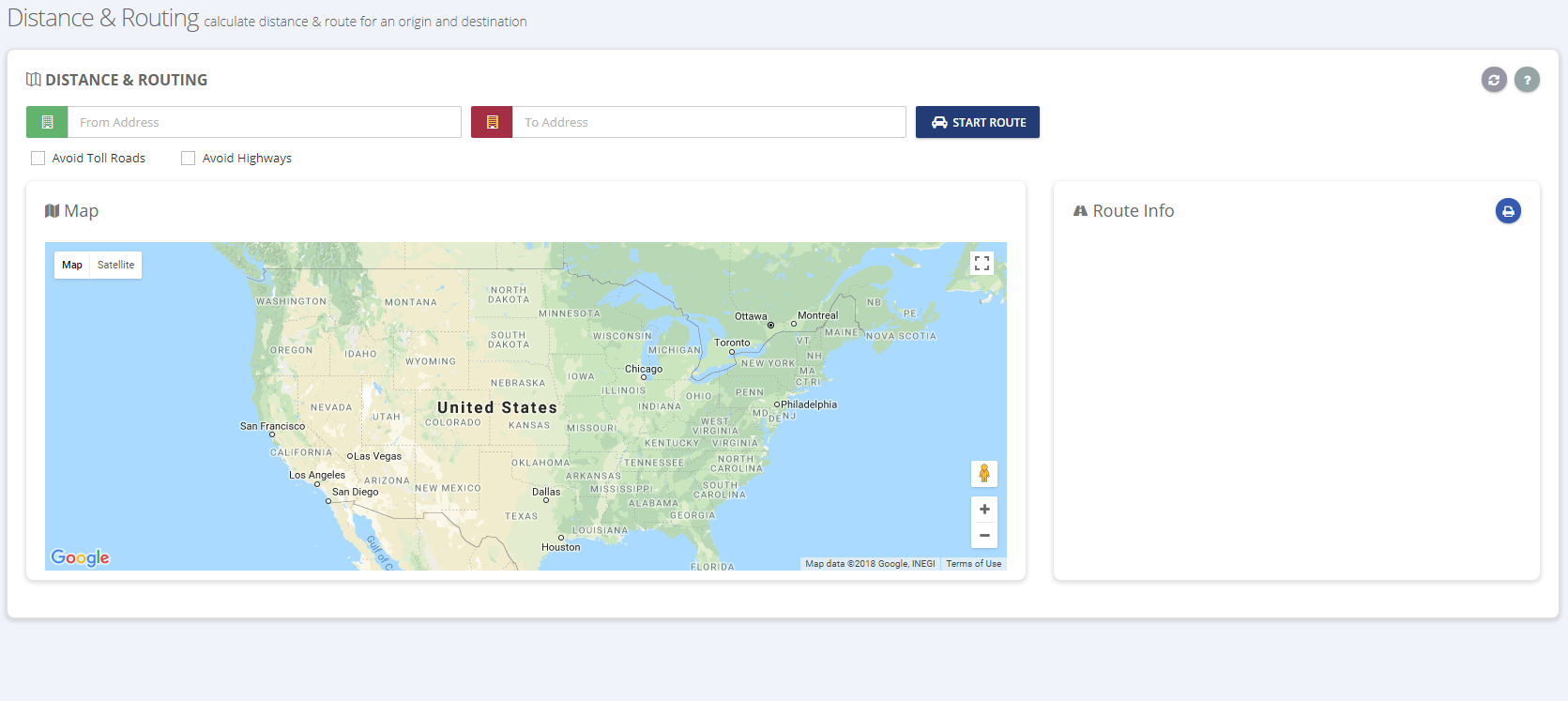Focus the From Address input field
This screenshot has height=701, width=1568.
click(x=264, y=122)
